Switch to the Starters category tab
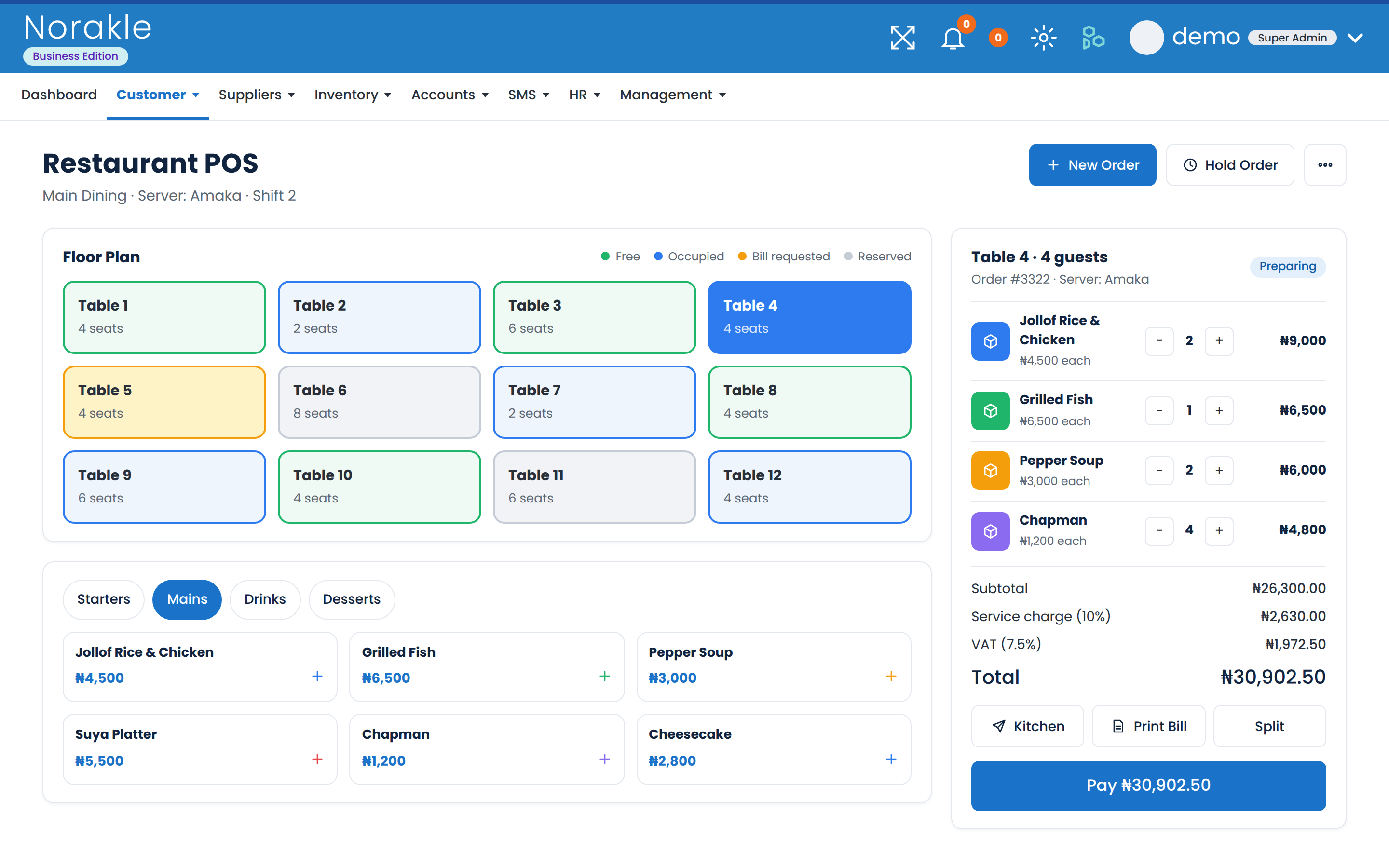Screen dimensions: 1389x868 tap(103, 599)
